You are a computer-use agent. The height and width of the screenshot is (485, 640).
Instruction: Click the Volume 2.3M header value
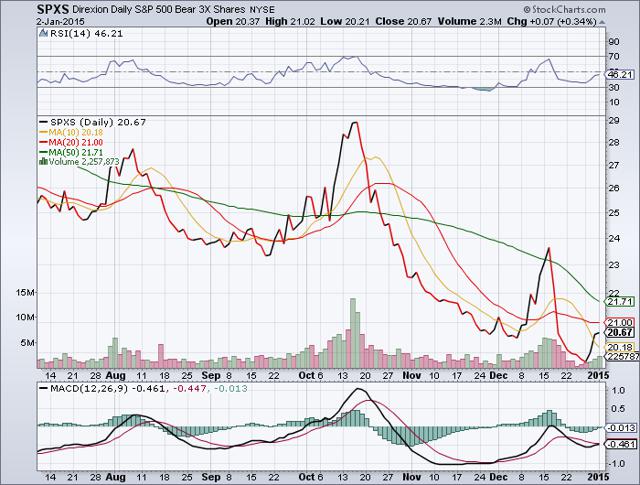pyautogui.click(x=469, y=21)
